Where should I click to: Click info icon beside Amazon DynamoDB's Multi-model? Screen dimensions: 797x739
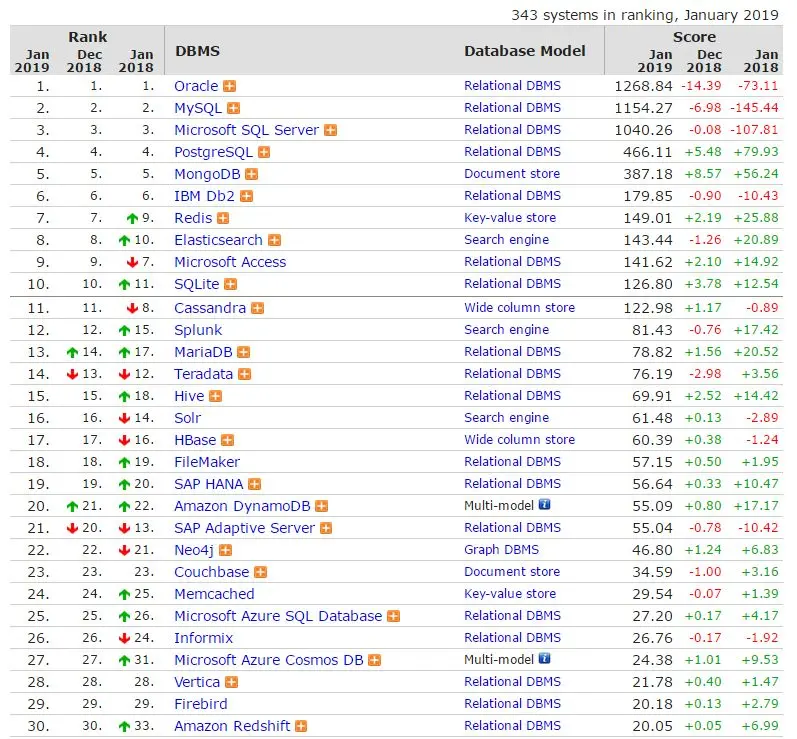pyautogui.click(x=544, y=505)
